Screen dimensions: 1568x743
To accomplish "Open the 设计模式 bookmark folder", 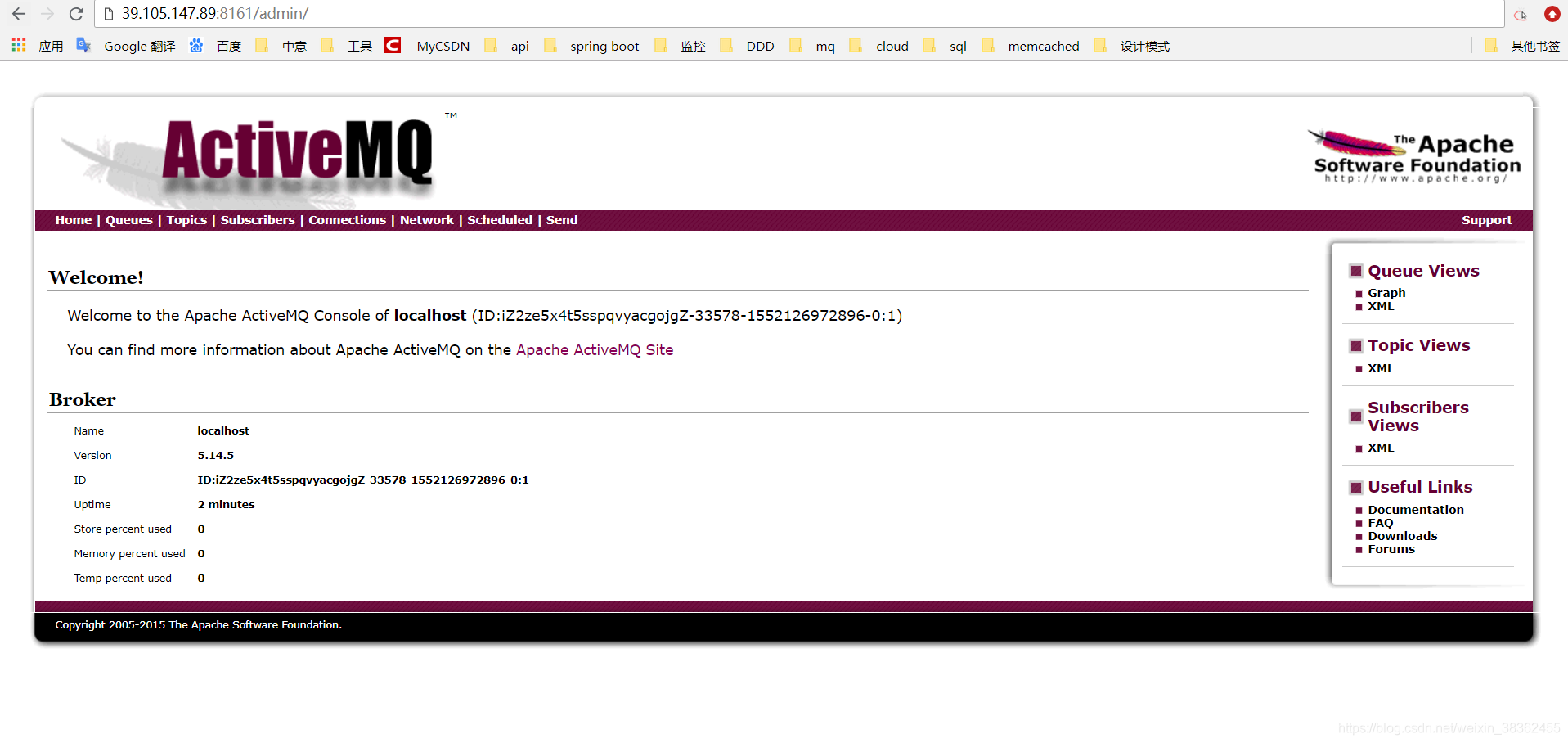I will pyautogui.click(x=1132, y=46).
